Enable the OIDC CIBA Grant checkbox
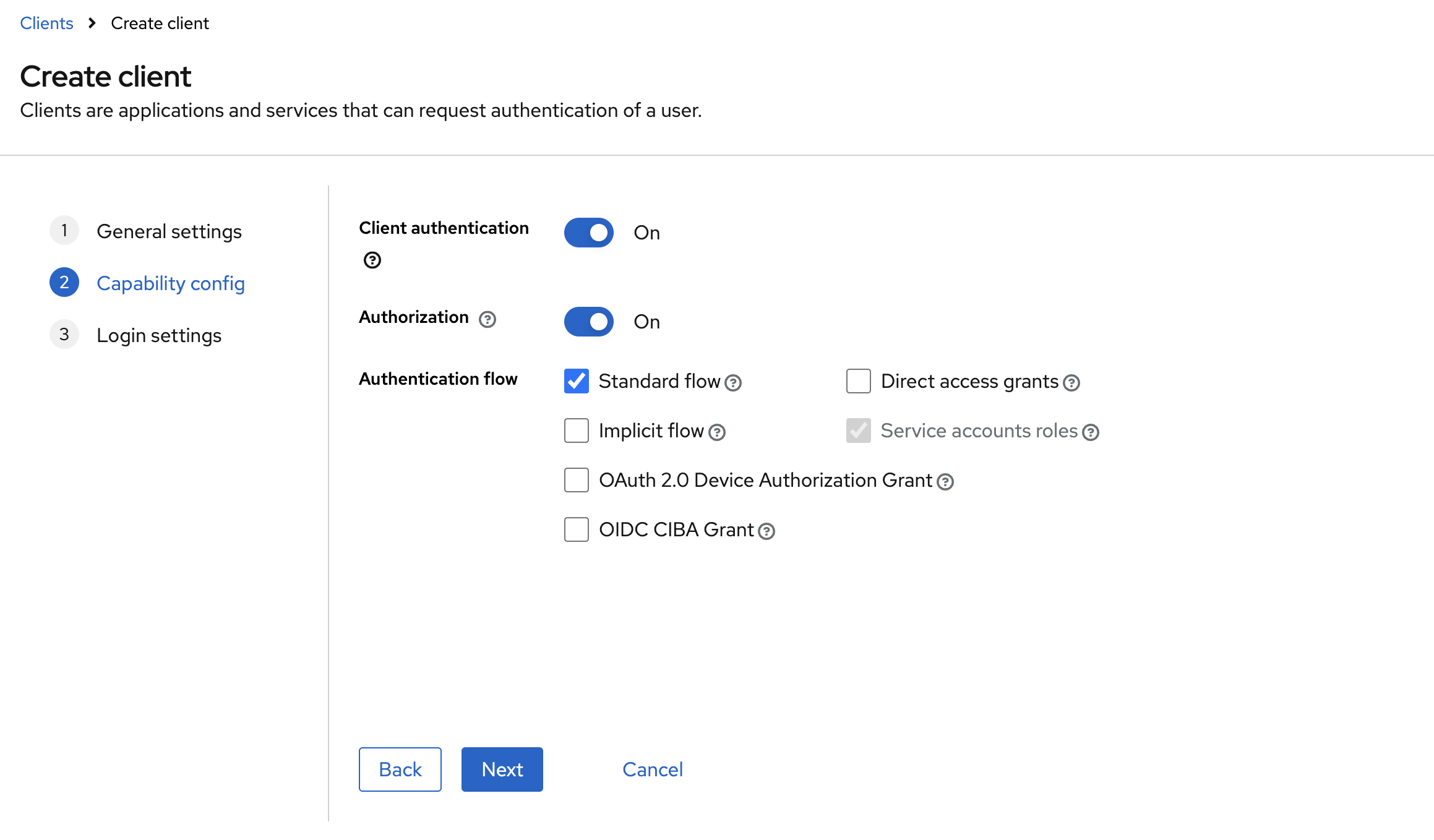 tap(576, 529)
